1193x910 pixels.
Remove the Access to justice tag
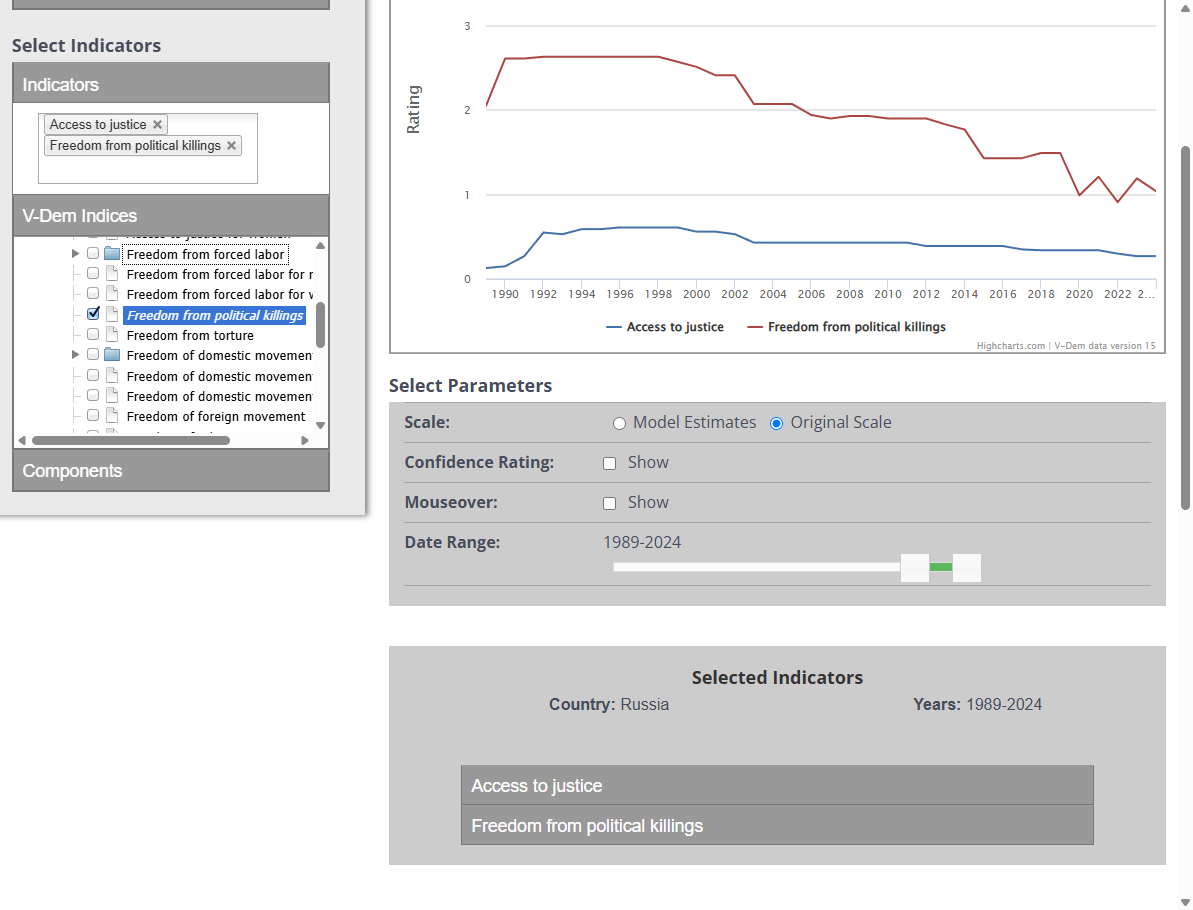pos(157,125)
